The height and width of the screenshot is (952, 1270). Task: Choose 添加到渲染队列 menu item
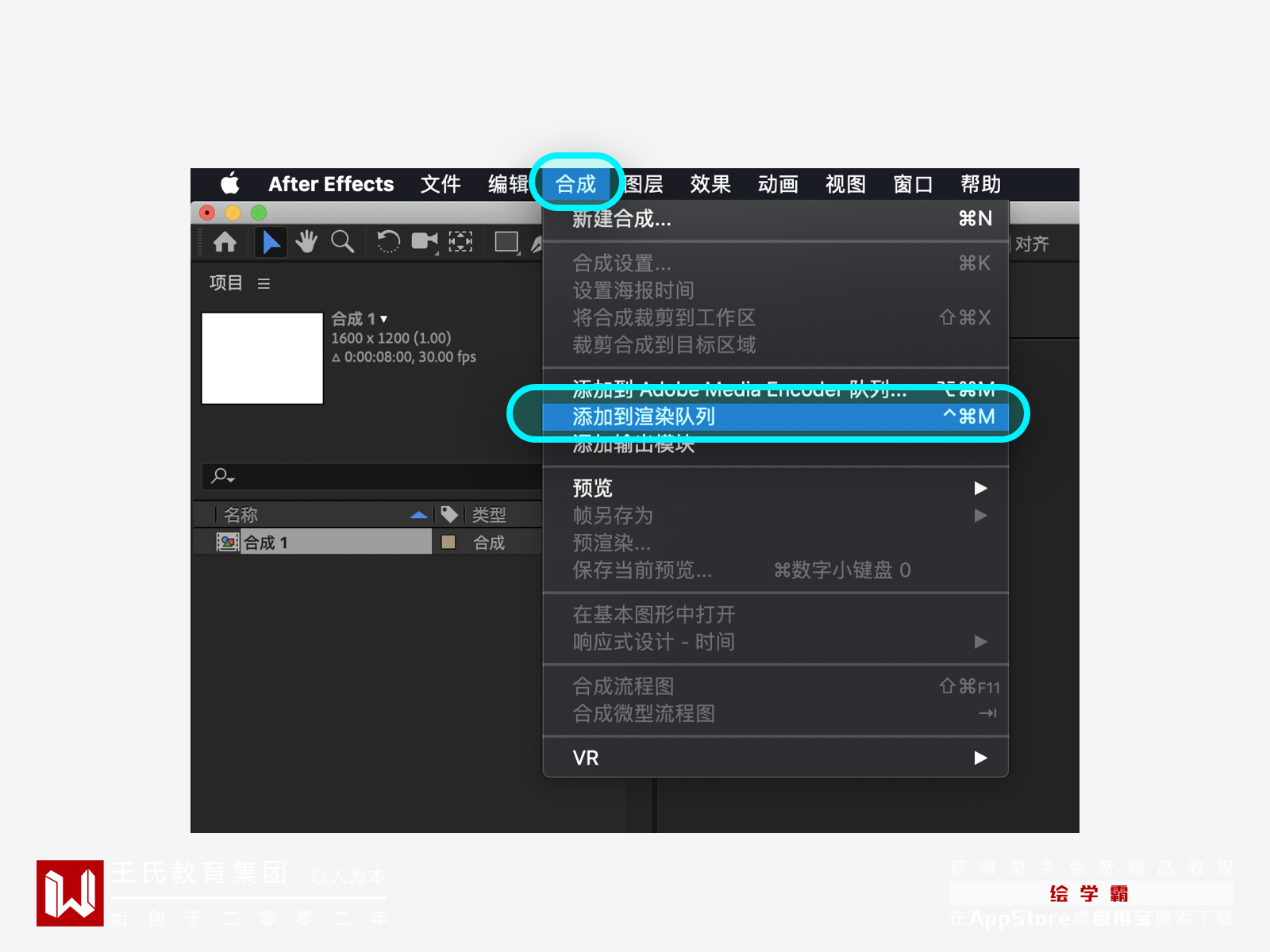click(775, 416)
